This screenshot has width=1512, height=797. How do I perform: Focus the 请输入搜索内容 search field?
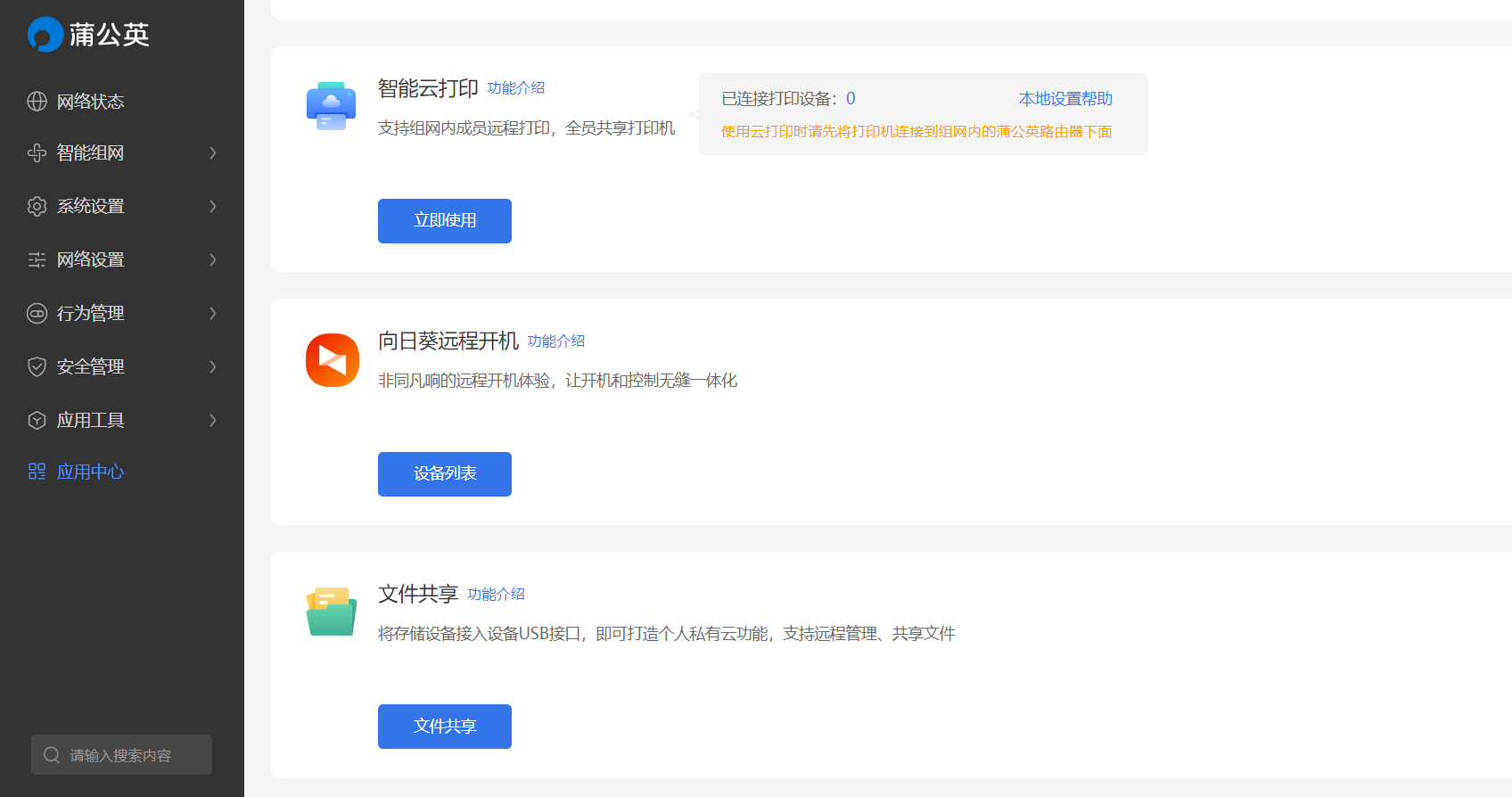[121, 755]
